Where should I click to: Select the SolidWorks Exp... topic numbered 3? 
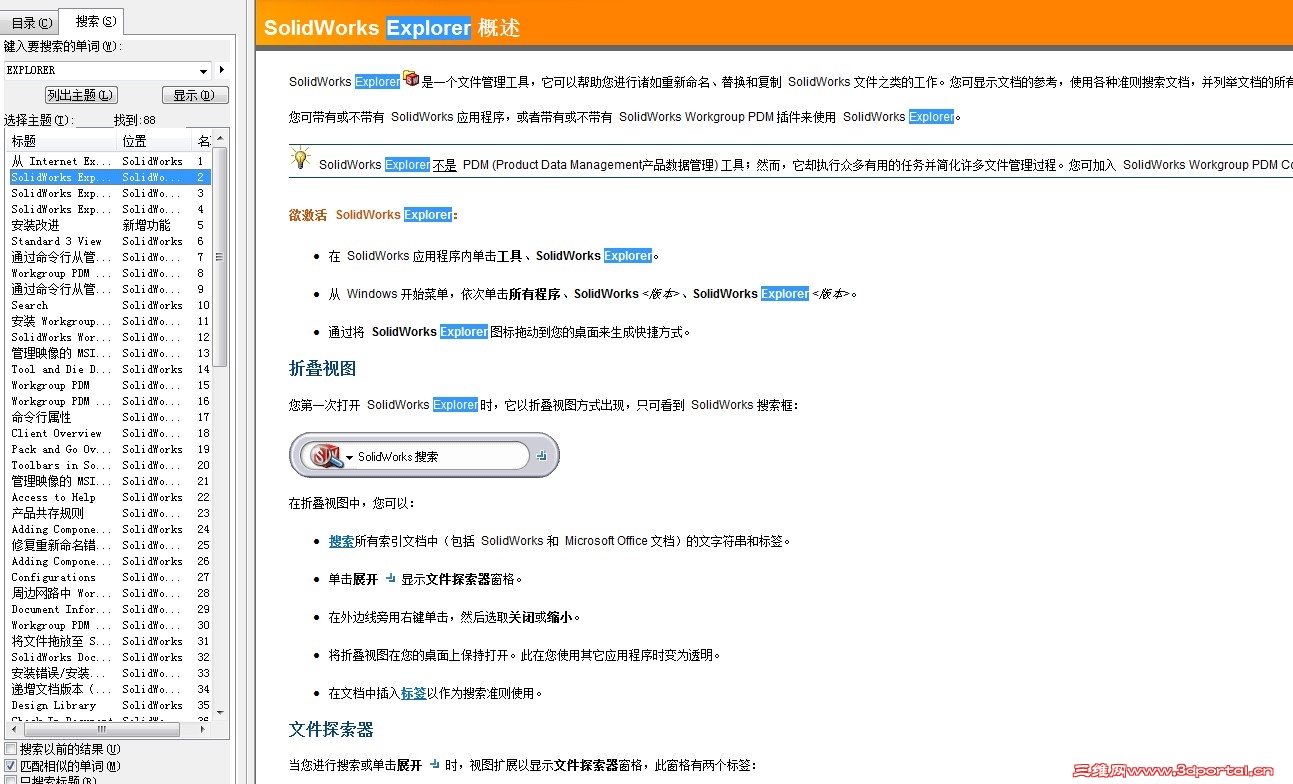(x=110, y=193)
